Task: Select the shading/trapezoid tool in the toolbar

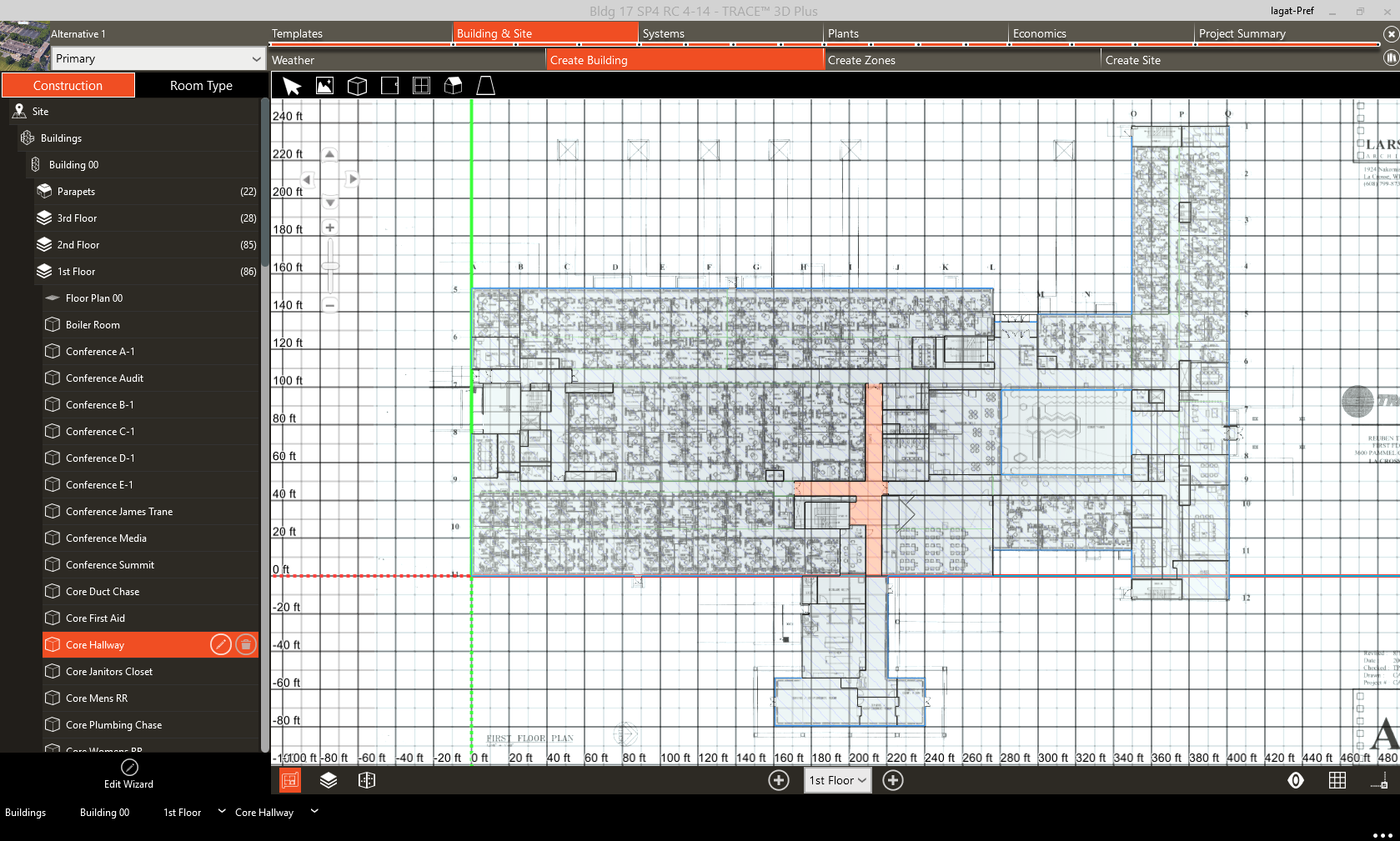Action: click(x=485, y=85)
